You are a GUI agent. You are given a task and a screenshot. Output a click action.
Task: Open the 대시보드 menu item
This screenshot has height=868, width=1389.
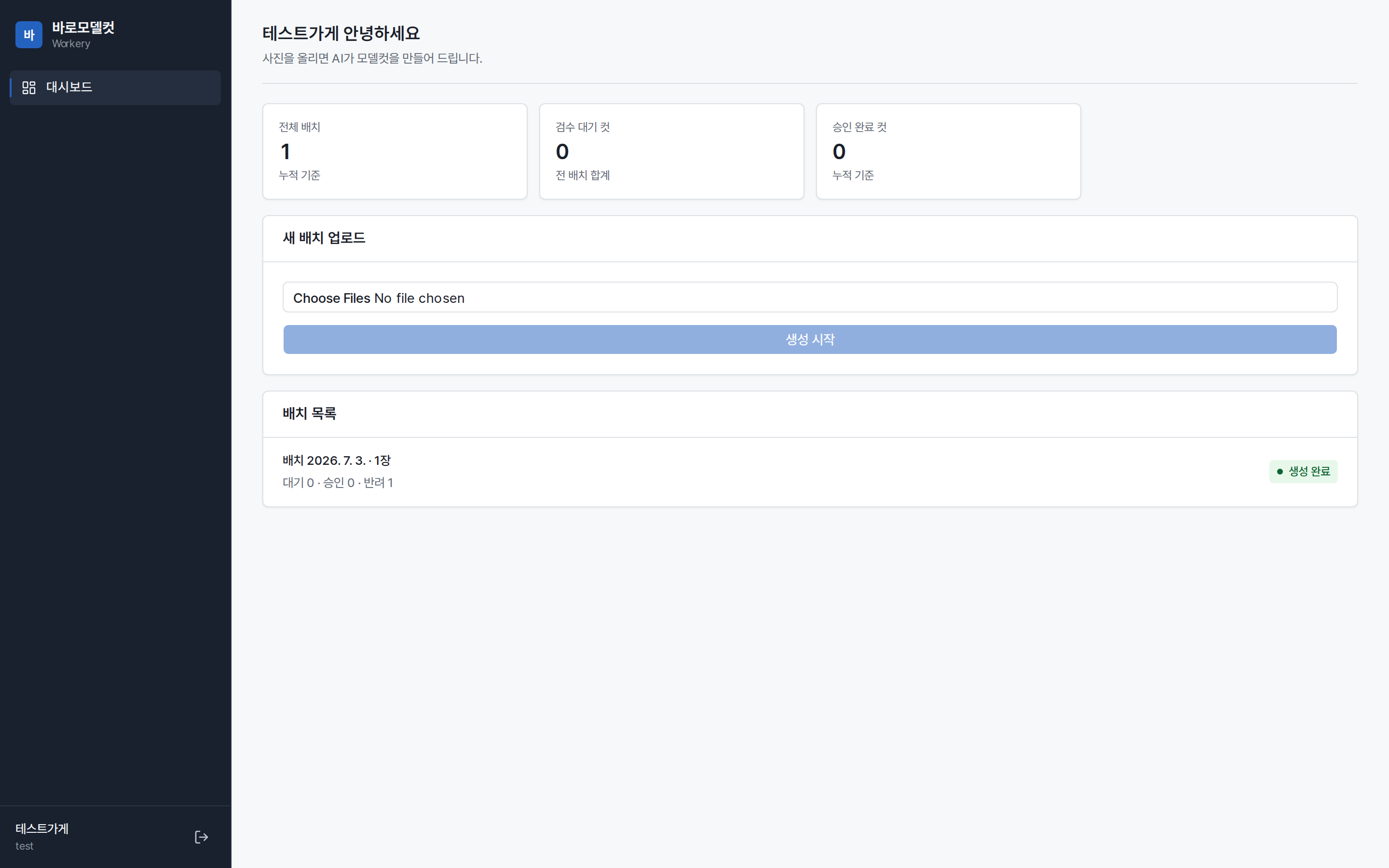pyautogui.click(x=115, y=87)
